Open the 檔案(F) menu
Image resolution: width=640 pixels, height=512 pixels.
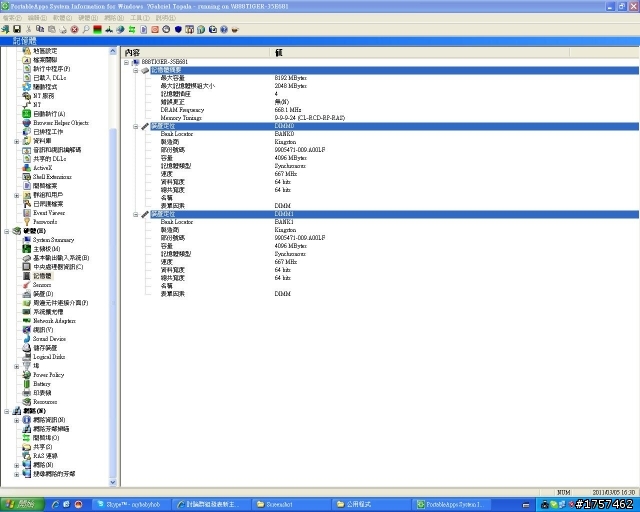tap(12, 18)
